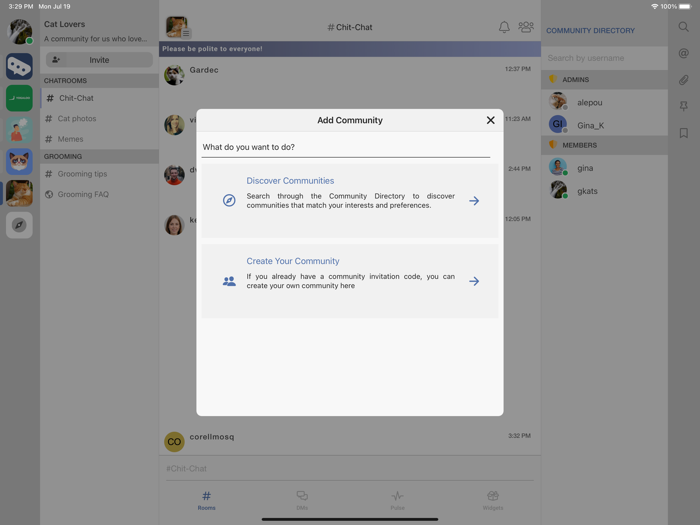Switch to the Pulse tab
The height and width of the screenshot is (525, 700).
pos(397,500)
